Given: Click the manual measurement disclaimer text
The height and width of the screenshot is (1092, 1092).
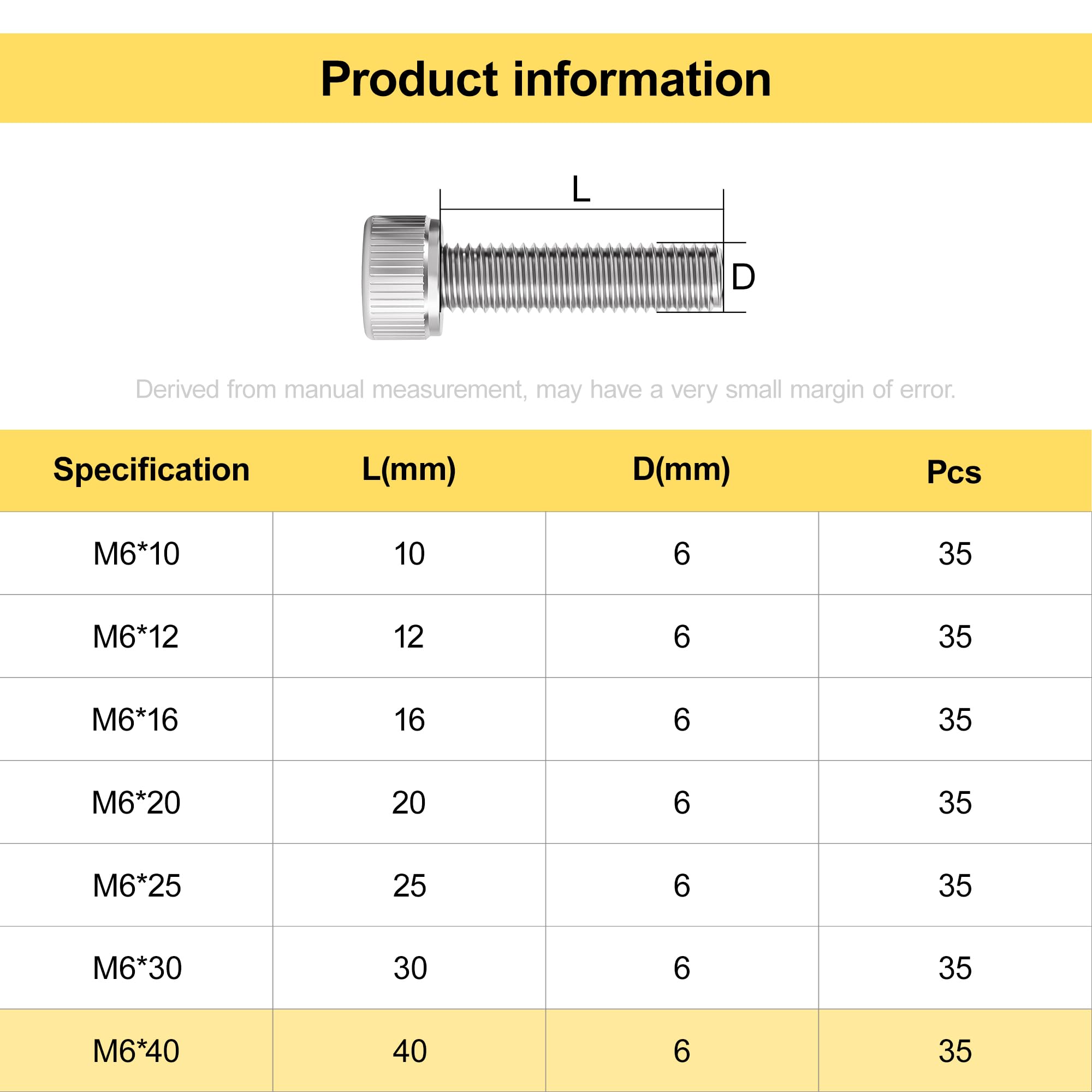Looking at the screenshot, I should (x=545, y=389).
